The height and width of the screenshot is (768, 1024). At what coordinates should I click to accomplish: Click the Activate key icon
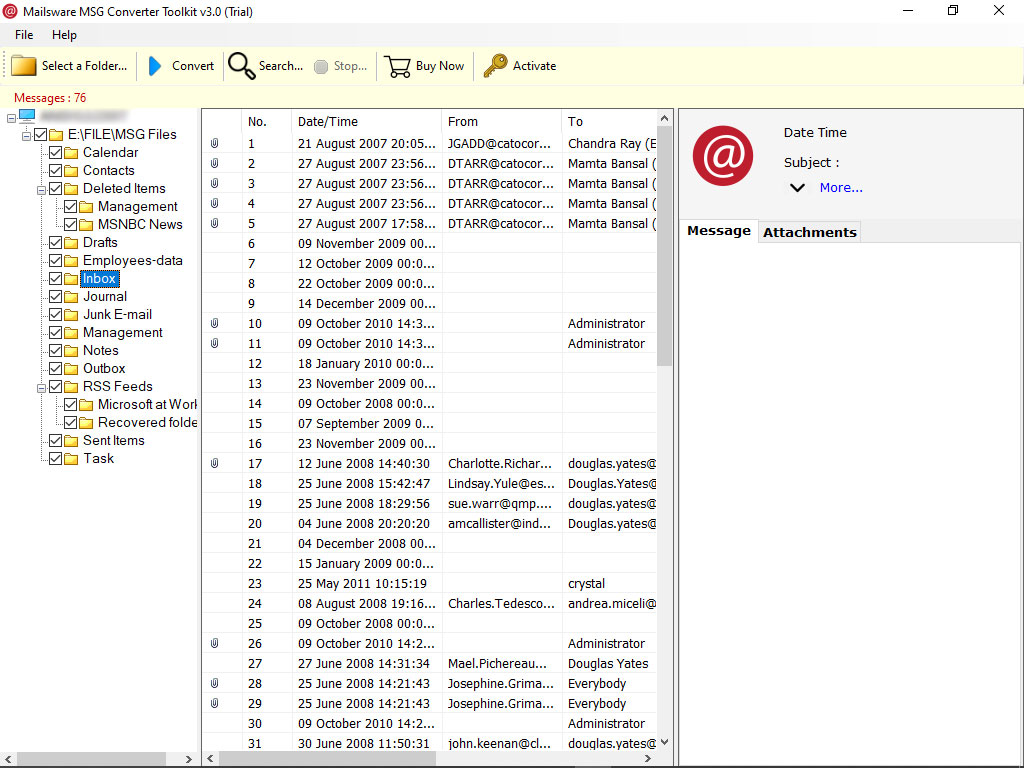click(495, 66)
